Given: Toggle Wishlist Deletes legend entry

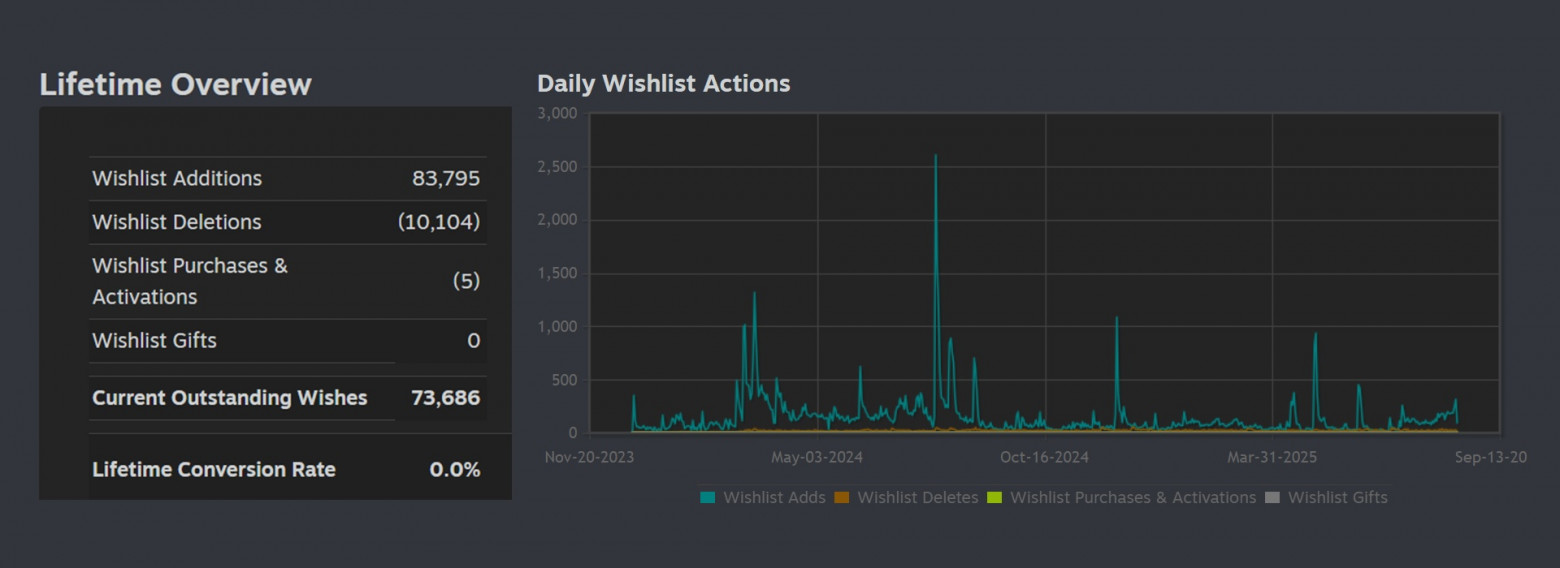Looking at the screenshot, I should tap(906, 497).
